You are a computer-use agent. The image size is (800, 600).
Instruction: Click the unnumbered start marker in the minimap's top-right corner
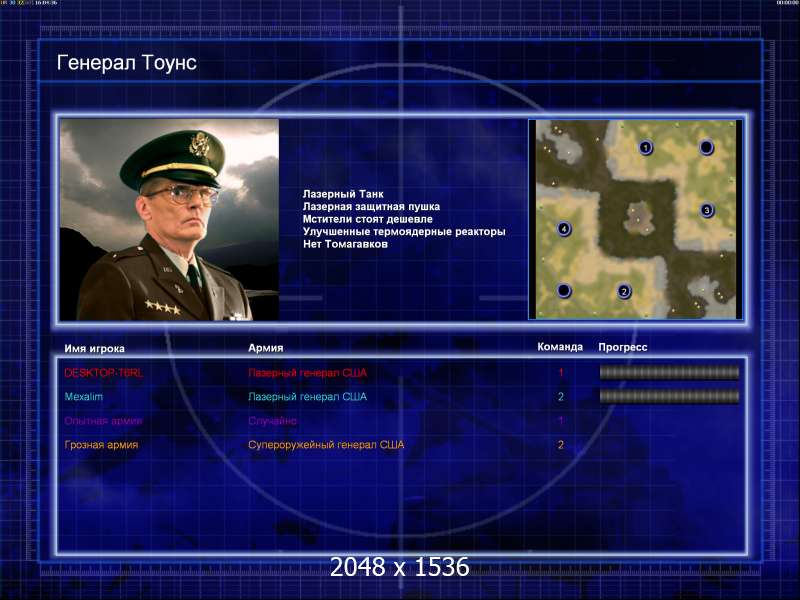point(706,147)
